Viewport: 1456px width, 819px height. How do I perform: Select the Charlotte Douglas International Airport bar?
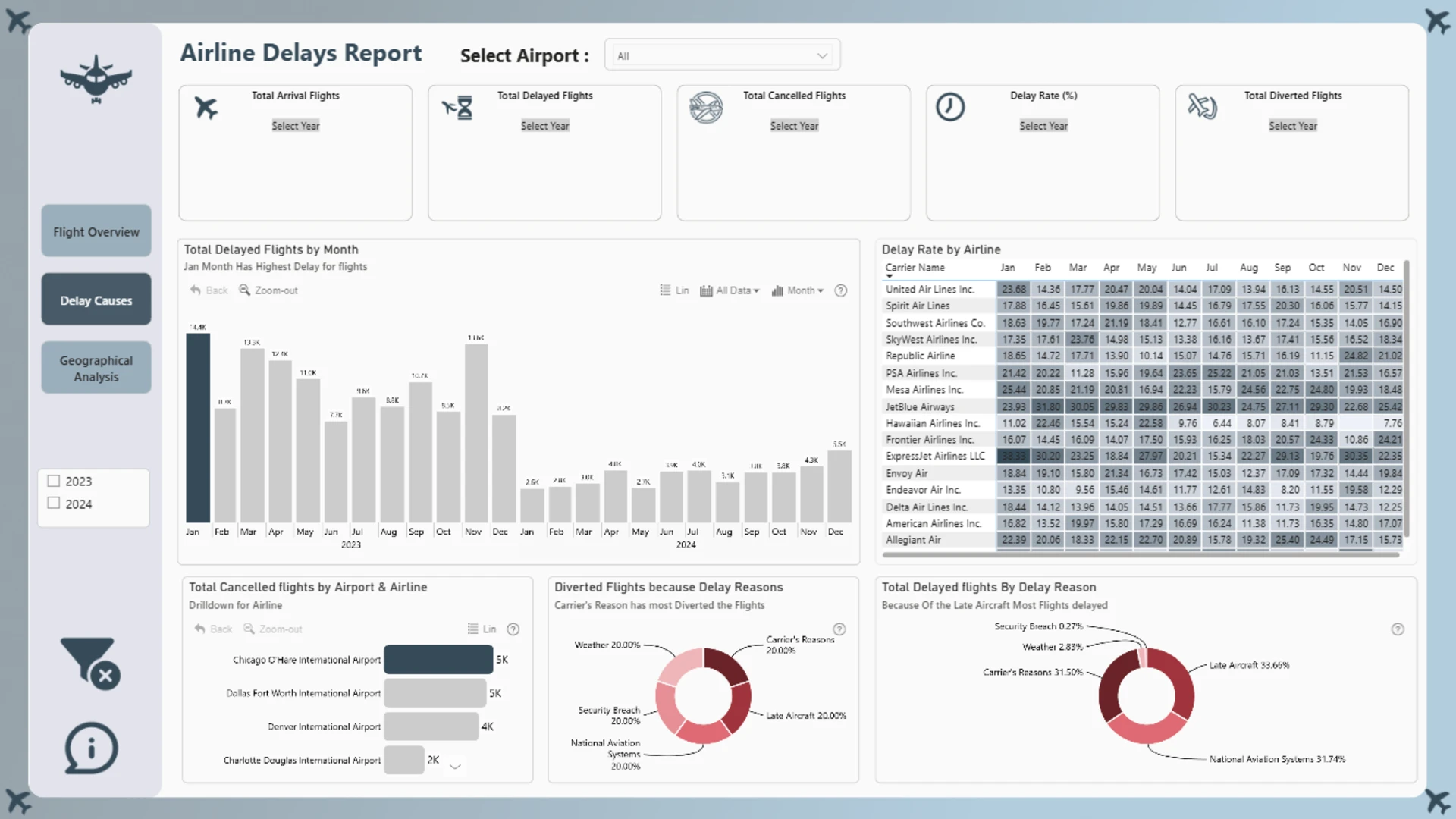404,760
